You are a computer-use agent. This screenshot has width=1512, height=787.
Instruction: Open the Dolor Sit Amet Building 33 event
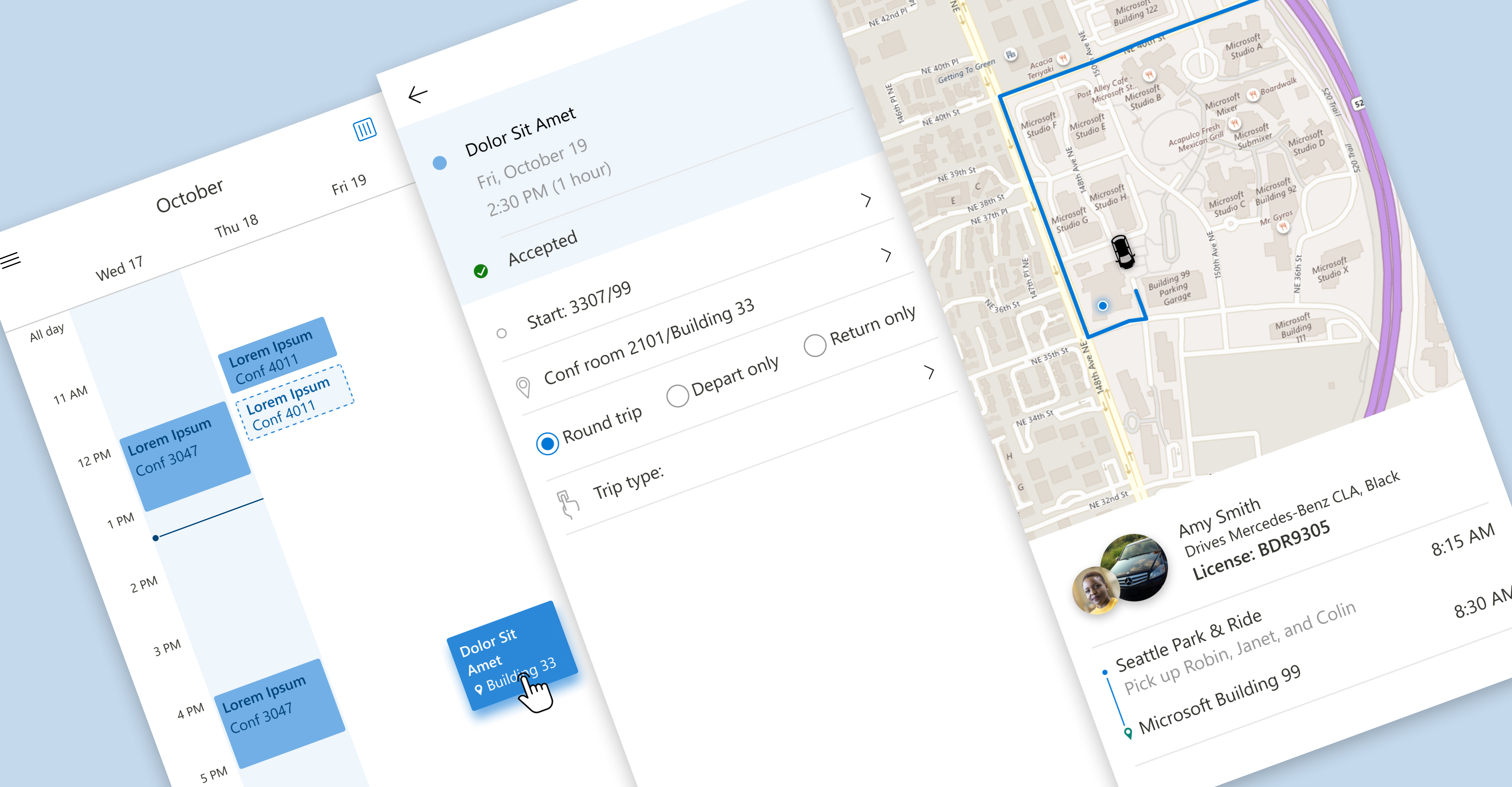pos(512,656)
